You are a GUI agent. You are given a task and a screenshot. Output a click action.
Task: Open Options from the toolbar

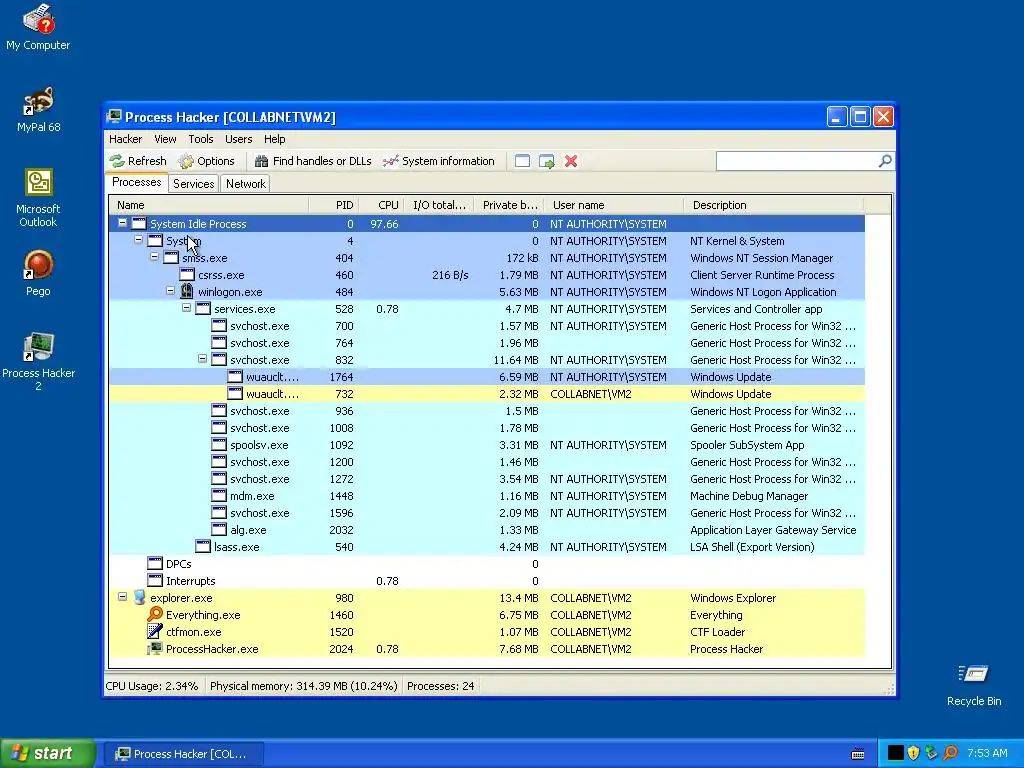(206, 161)
